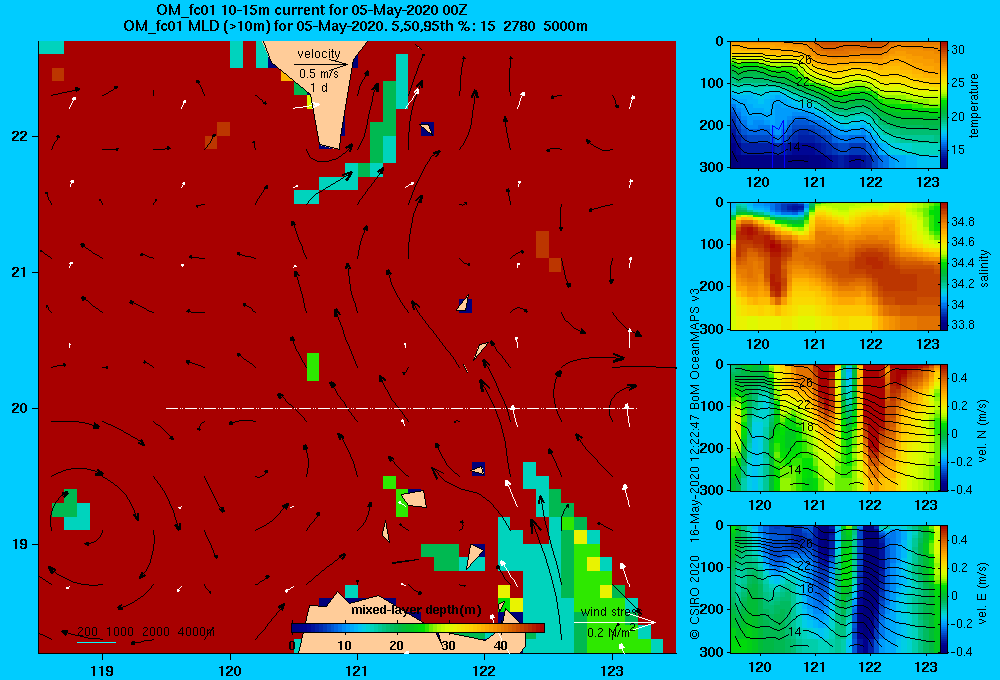Viewport: 1000px width, 680px height.
Task: Click the white wind stress reference arrow
Action: [x=615, y=622]
